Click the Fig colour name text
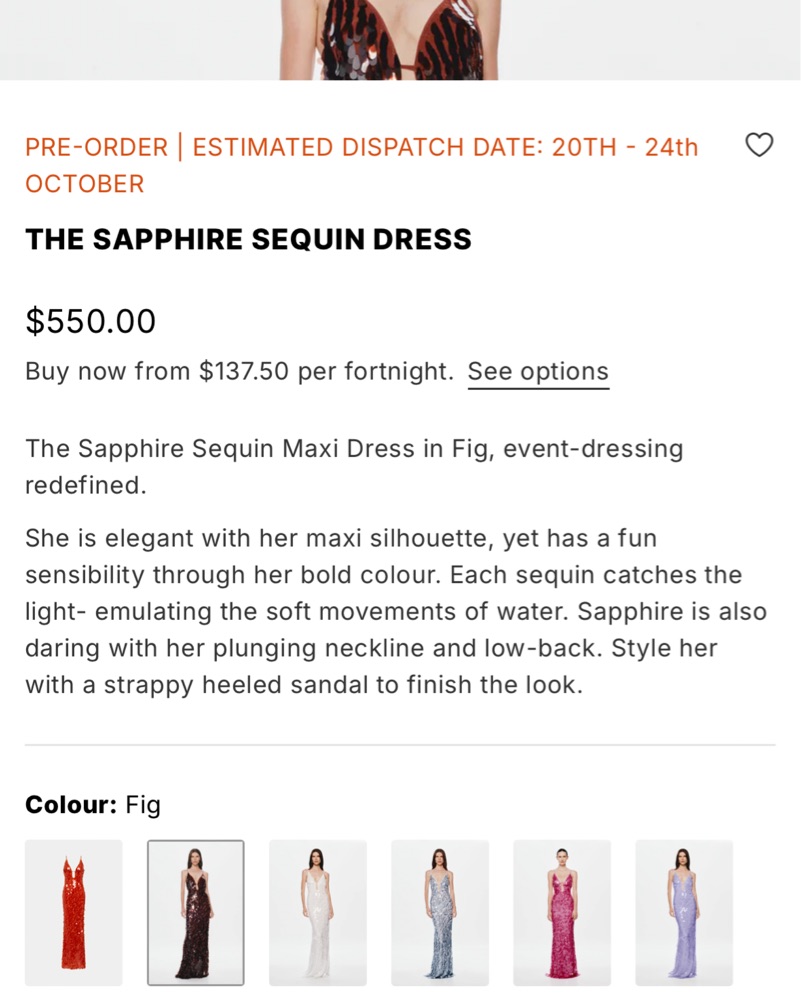This screenshot has width=801, height=1000. click(x=144, y=805)
